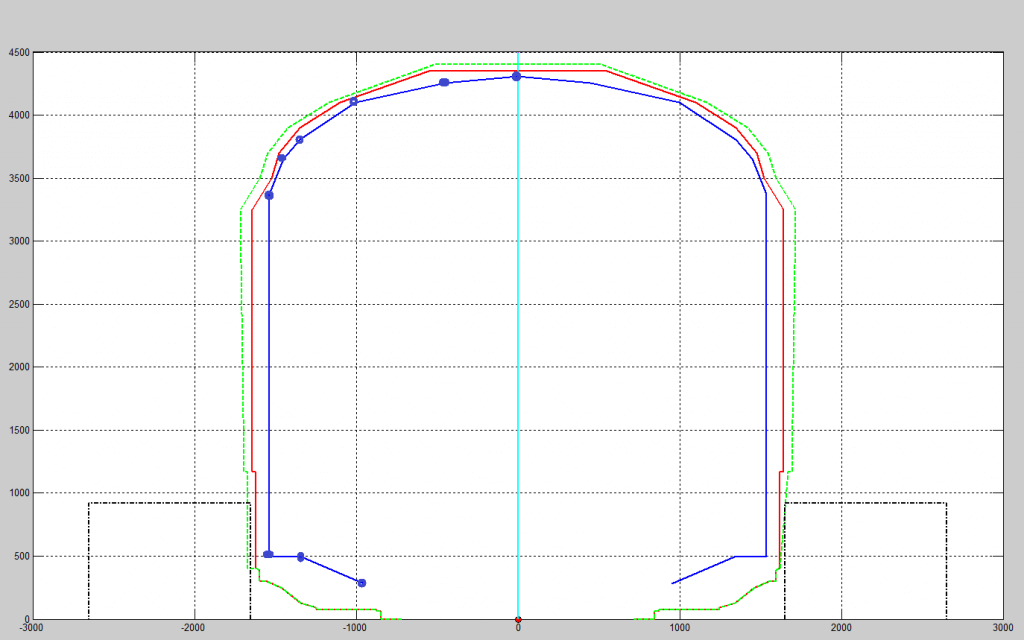The image size is (1024, 640).
Task: Click blue marker at bottom-left corner of blue profile
Action: pyautogui.click(x=268, y=554)
